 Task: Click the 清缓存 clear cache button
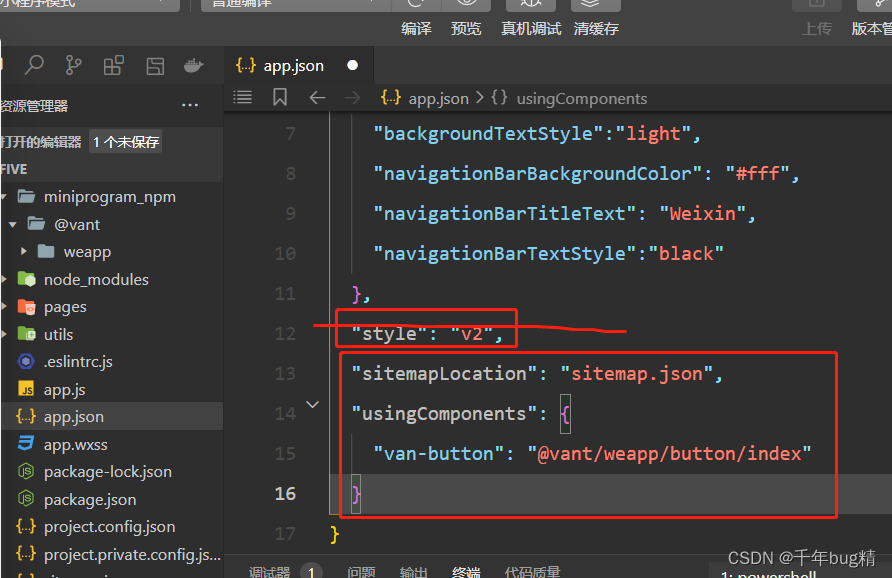(x=596, y=28)
